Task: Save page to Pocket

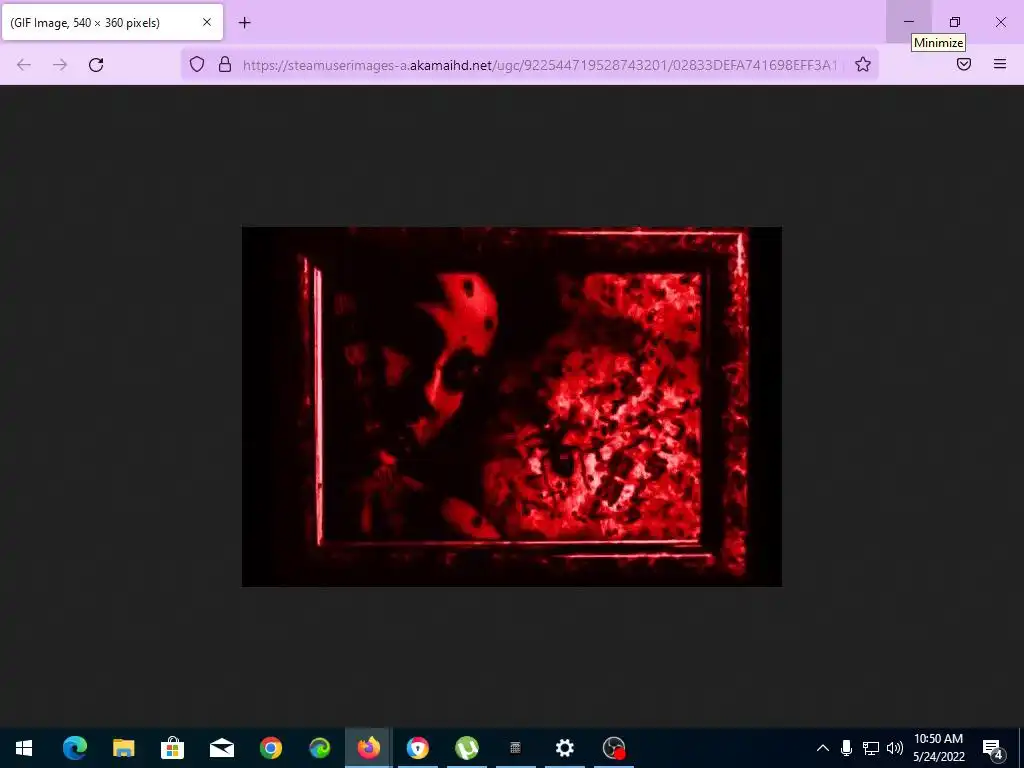Action: (x=964, y=64)
